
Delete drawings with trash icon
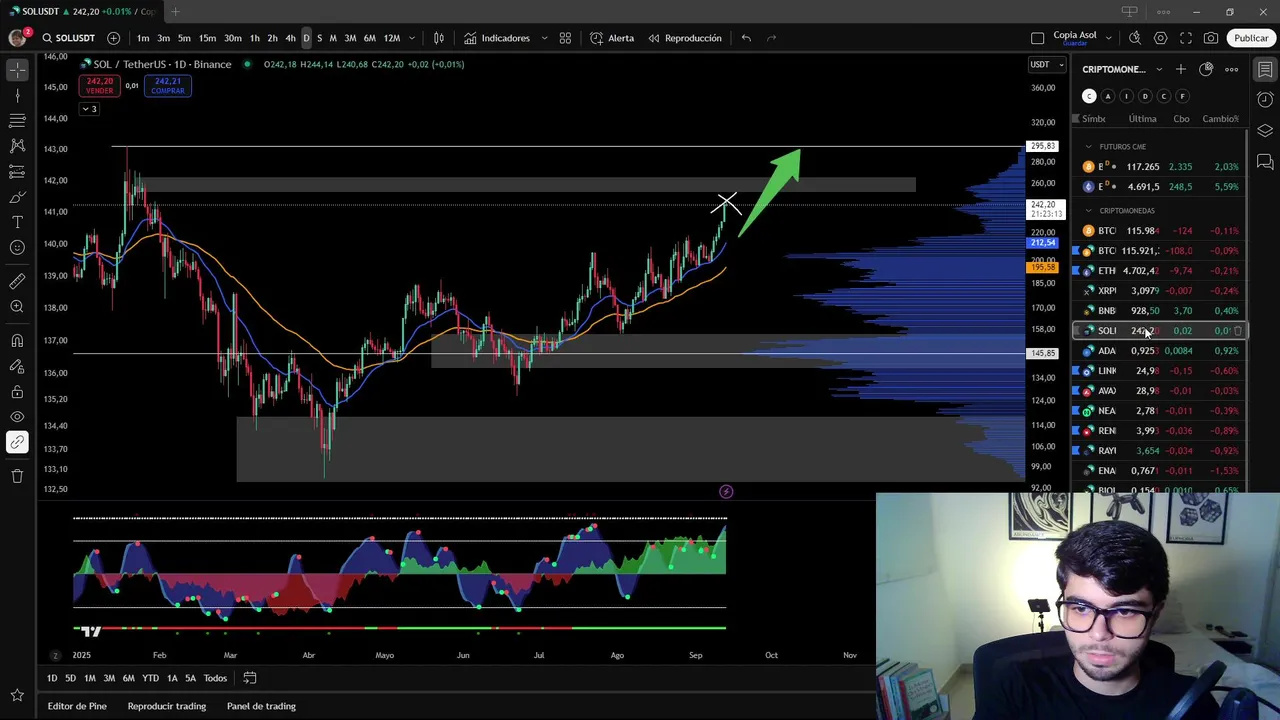pyautogui.click(x=17, y=476)
